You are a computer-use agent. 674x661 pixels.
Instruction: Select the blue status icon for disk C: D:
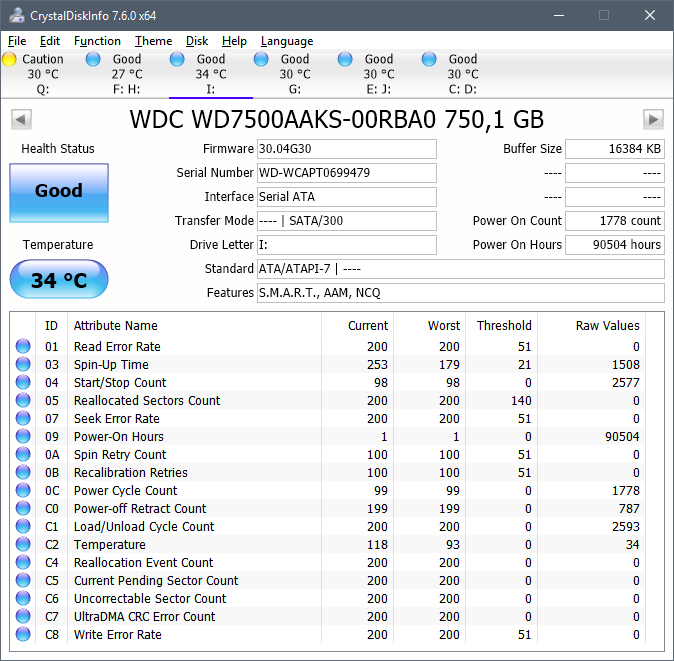coord(429,59)
